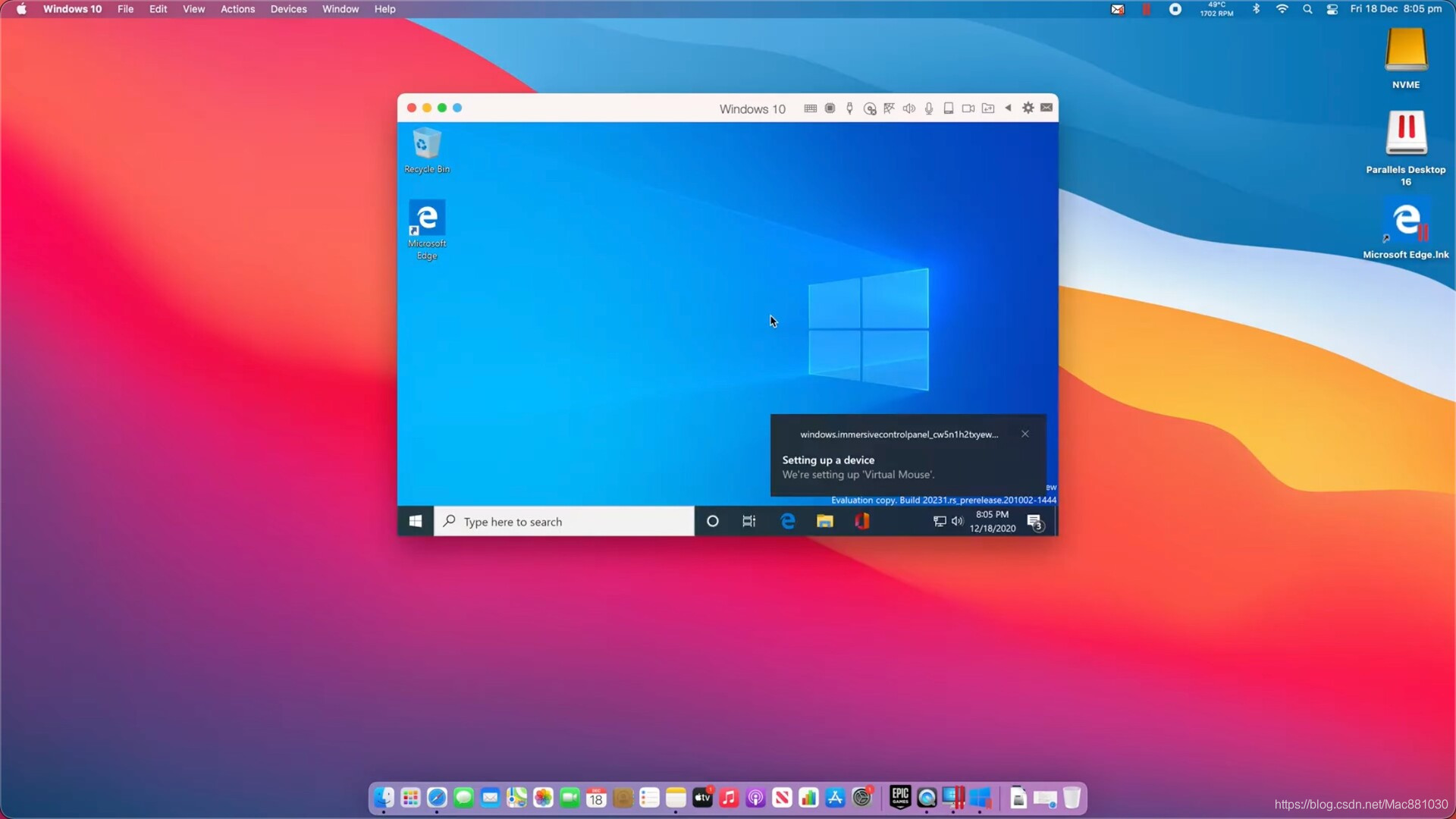The image size is (1456, 819).
Task: Open the VM configuration gear icon
Action: tap(1028, 108)
